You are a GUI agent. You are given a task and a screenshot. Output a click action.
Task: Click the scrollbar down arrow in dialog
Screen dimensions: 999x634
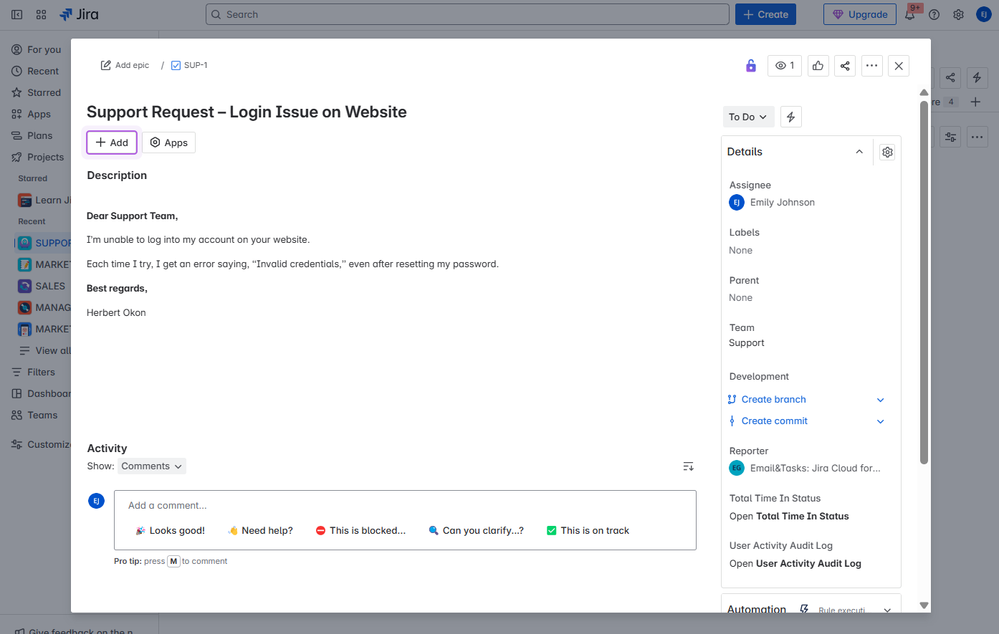coord(924,605)
